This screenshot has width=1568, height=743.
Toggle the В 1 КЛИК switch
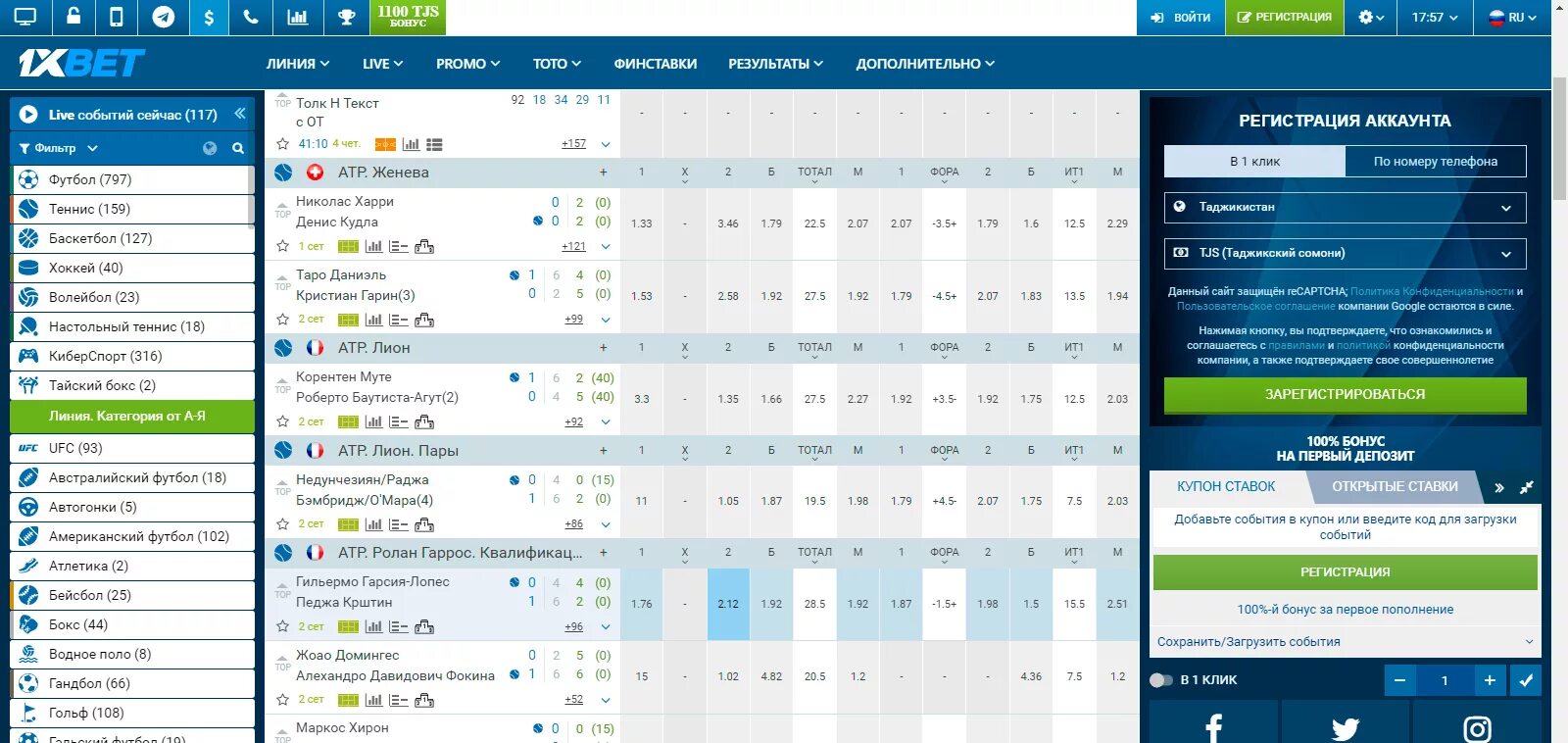(x=1161, y=679)
